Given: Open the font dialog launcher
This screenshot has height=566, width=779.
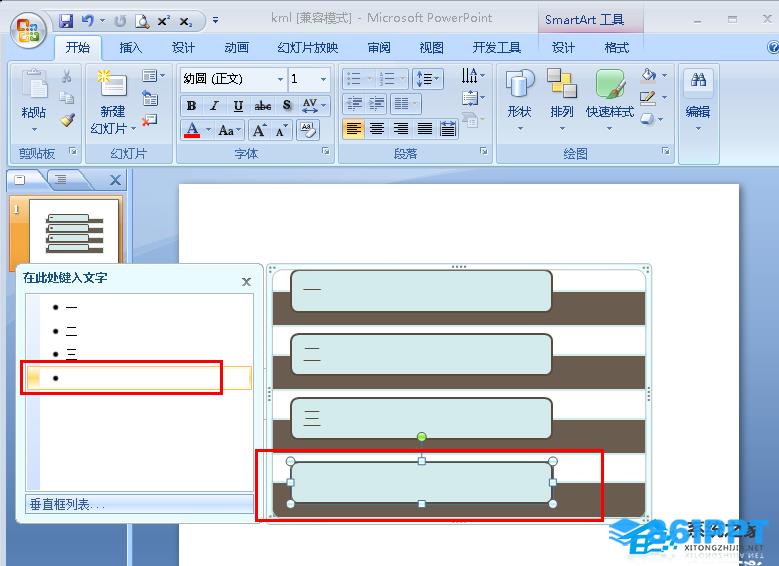Looking at the screenshot, I should point(326,151).
